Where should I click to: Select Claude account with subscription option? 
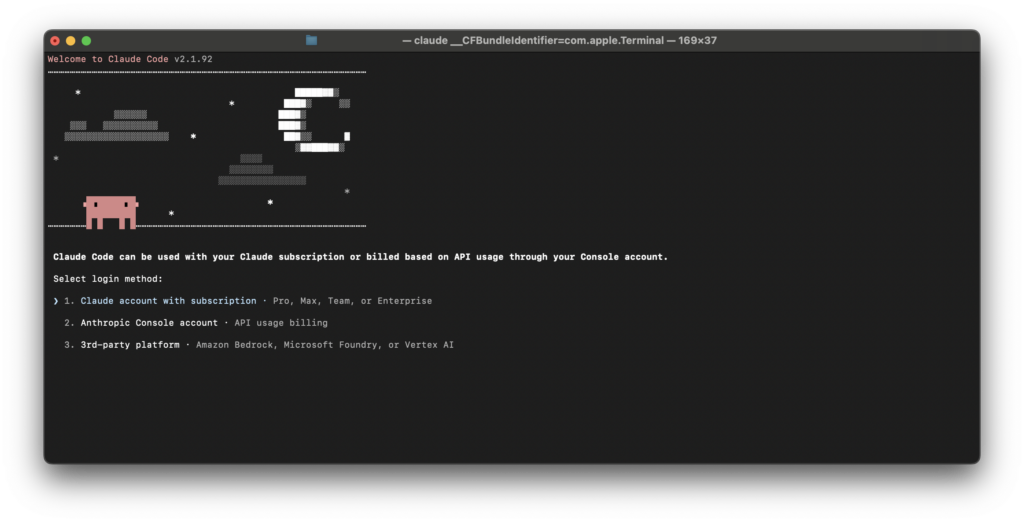click(168, 301)
